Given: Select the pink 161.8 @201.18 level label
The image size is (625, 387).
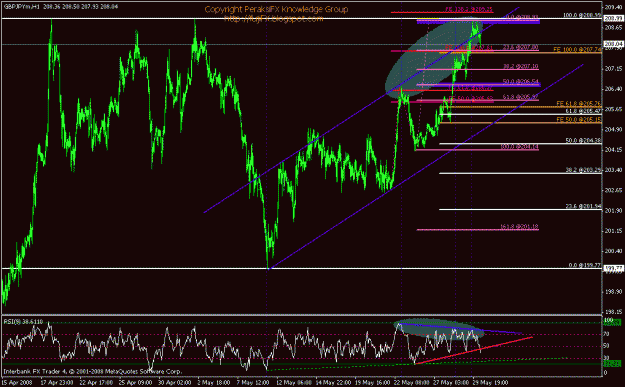Looking at the screenshot, I should tap(519, 227).
